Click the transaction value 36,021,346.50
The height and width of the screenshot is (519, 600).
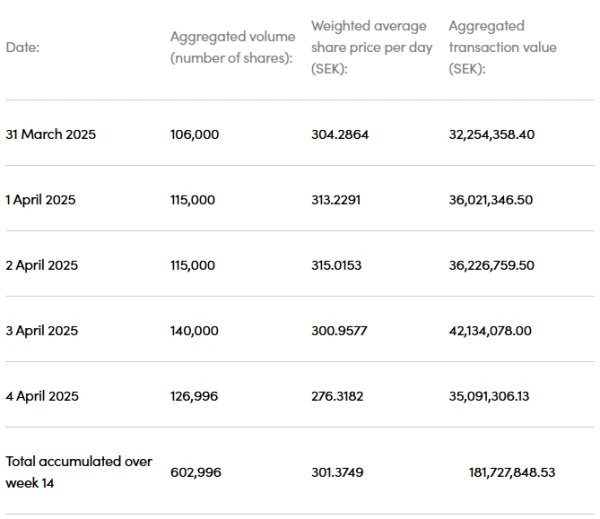click(491, 199)
